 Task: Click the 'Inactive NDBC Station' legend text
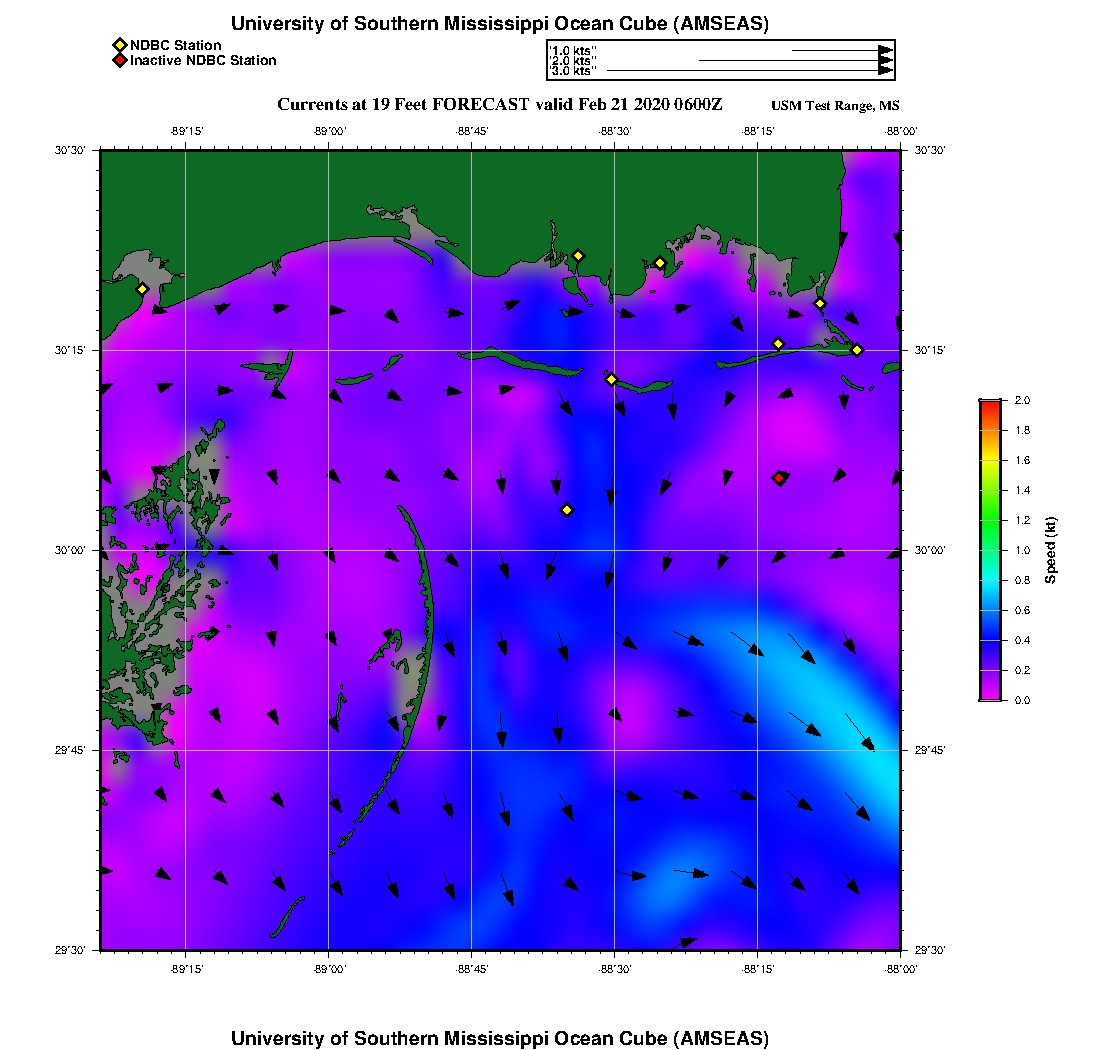[203, 61]
